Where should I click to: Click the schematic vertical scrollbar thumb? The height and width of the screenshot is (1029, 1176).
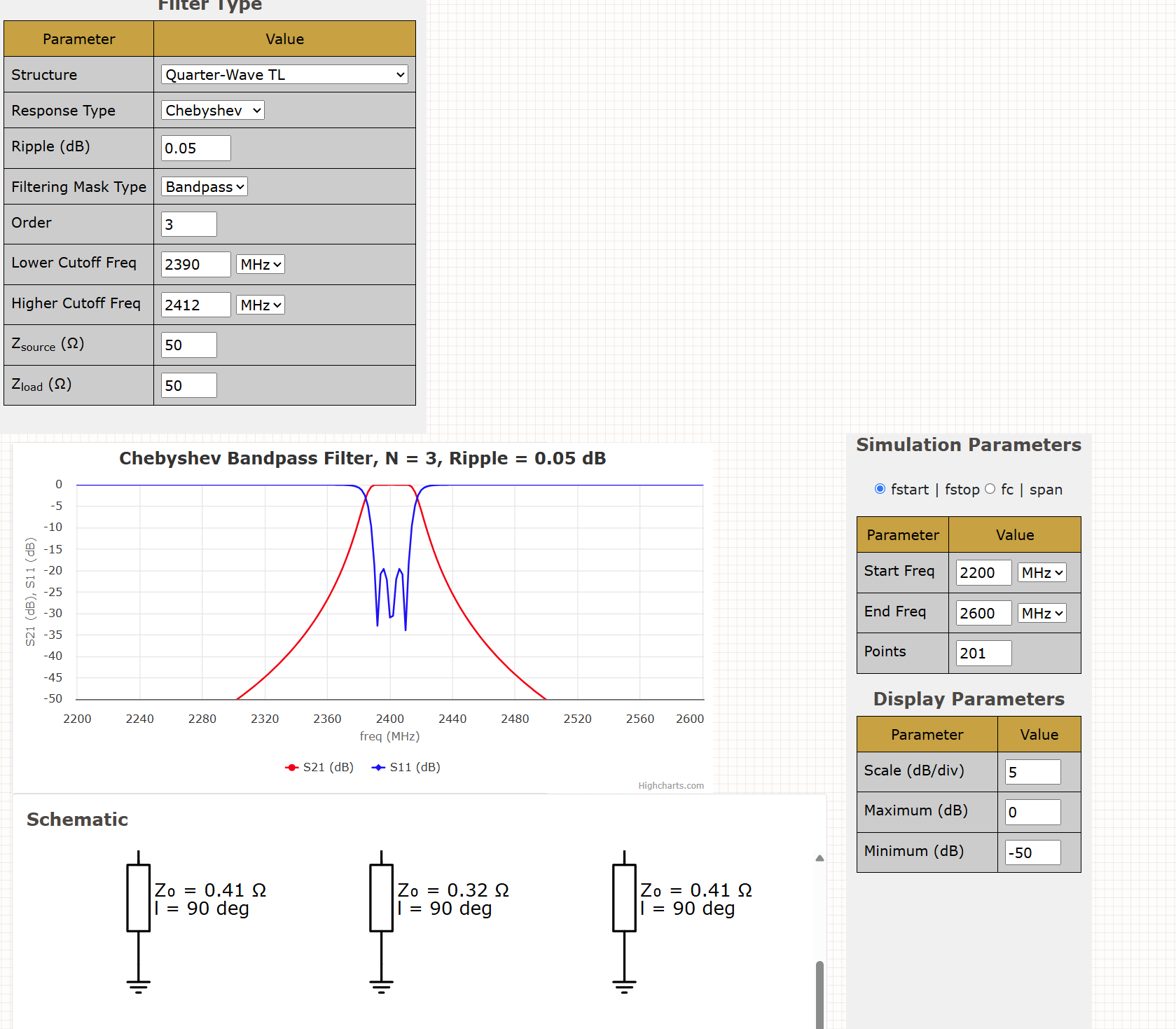819,995
